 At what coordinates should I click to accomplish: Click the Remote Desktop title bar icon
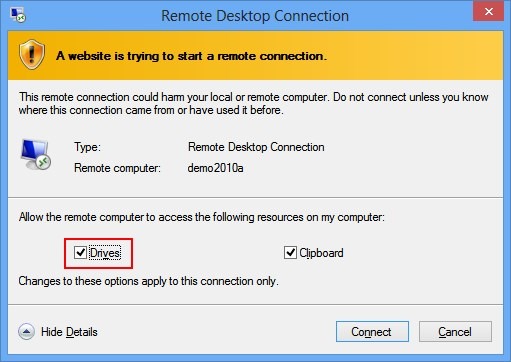click(x=18, y=15)
